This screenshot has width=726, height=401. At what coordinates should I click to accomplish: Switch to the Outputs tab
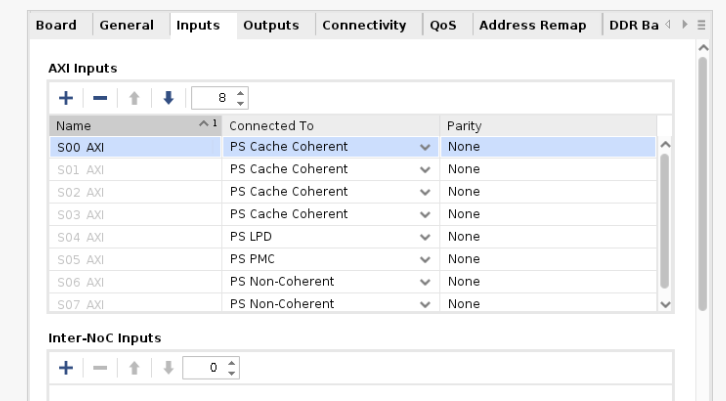pyautogui.click(x=270, y=24)
